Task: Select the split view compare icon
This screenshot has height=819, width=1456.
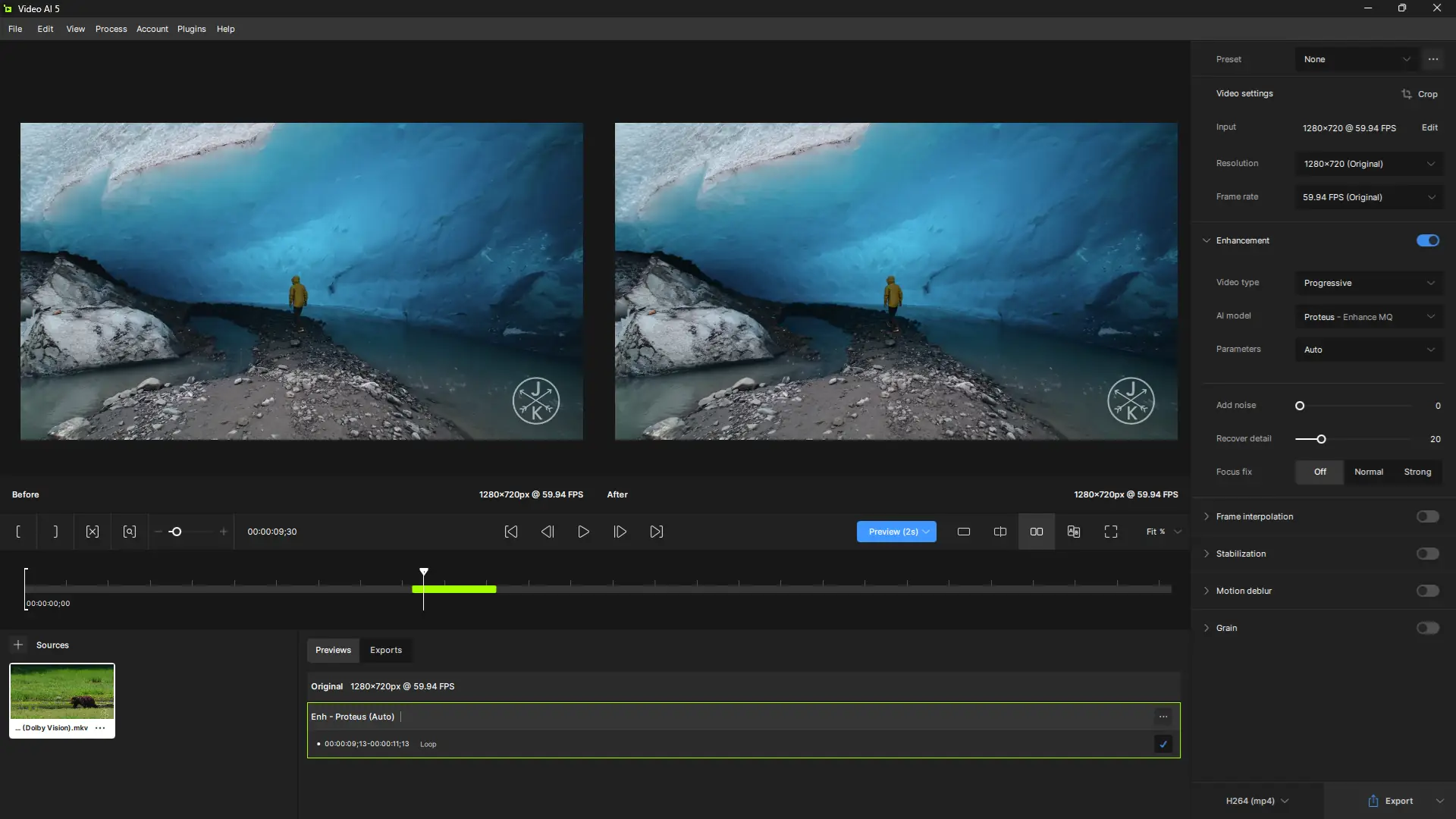Action: (x=999, y=532)
